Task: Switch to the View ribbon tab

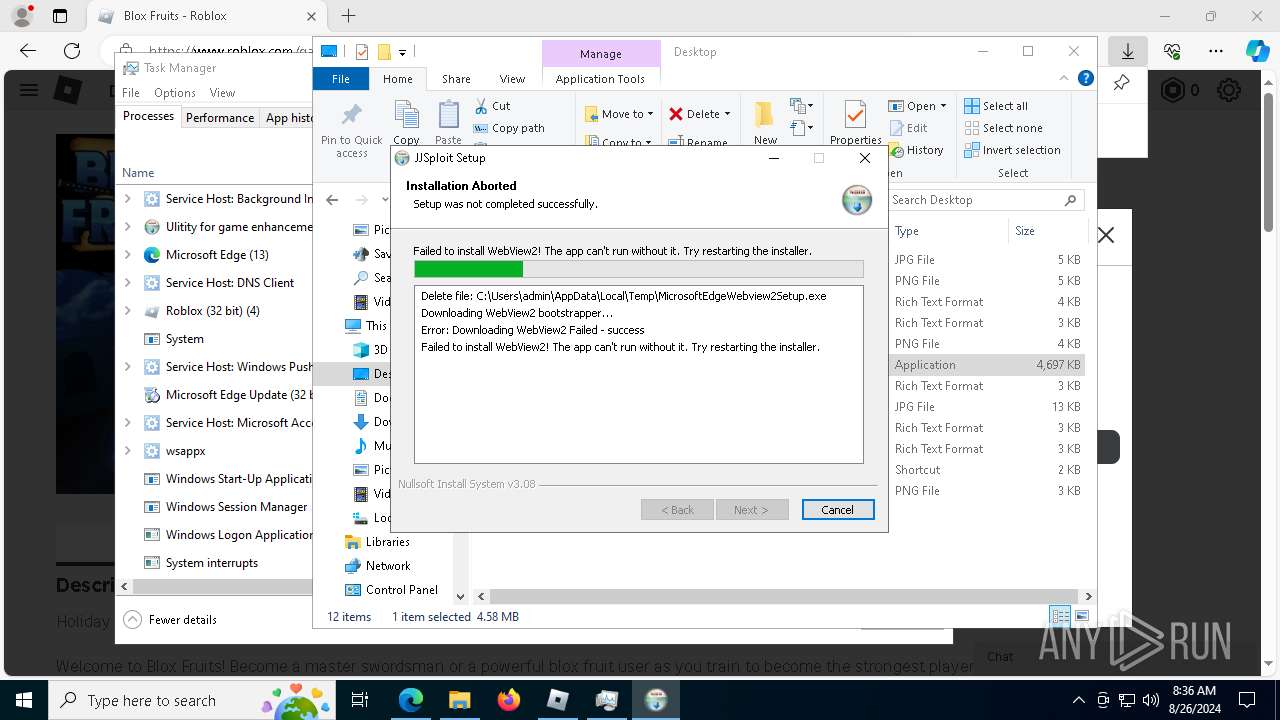Action: coord(512,79)
